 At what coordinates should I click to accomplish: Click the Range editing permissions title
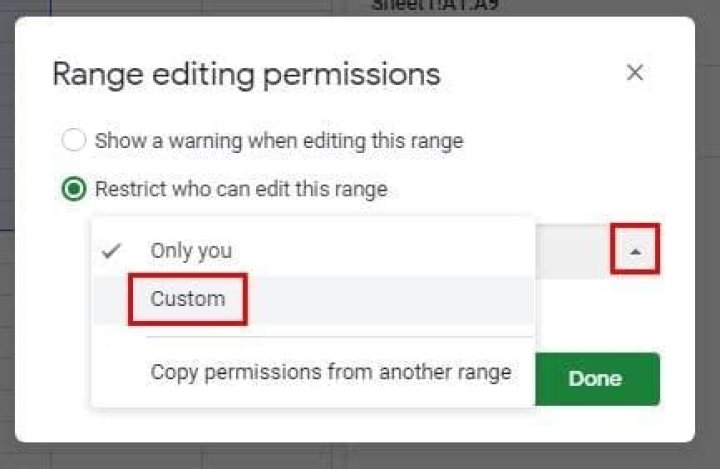(246, 73)
